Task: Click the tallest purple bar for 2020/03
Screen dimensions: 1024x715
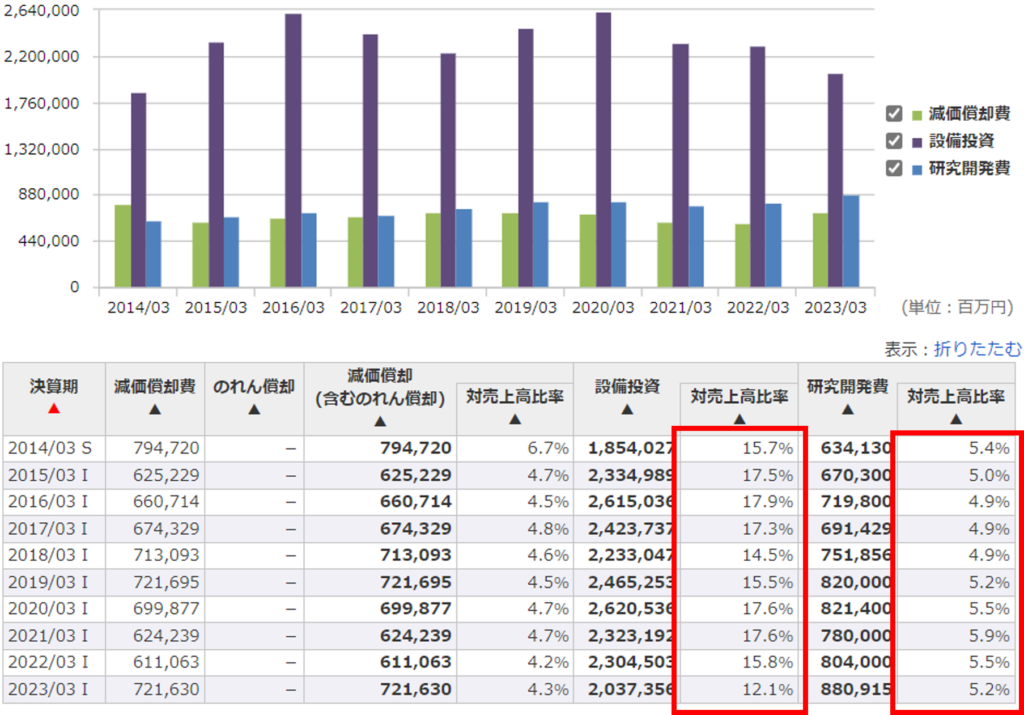Action: (603, 150)
